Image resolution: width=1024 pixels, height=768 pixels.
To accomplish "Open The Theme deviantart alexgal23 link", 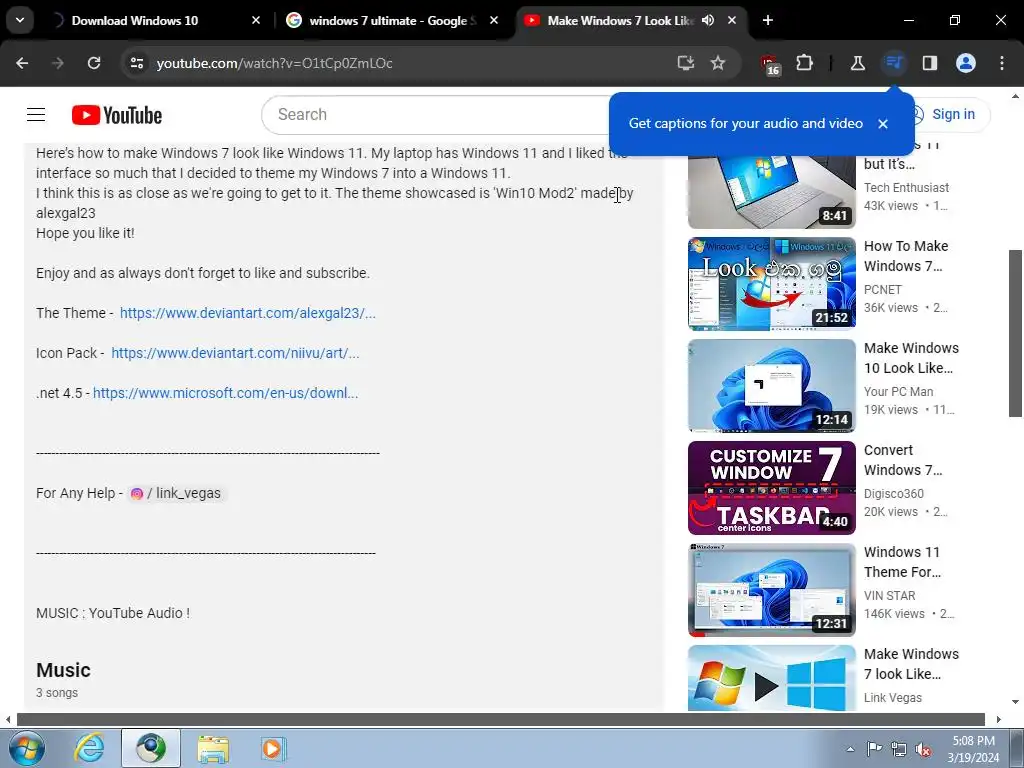I will [248, 313].
